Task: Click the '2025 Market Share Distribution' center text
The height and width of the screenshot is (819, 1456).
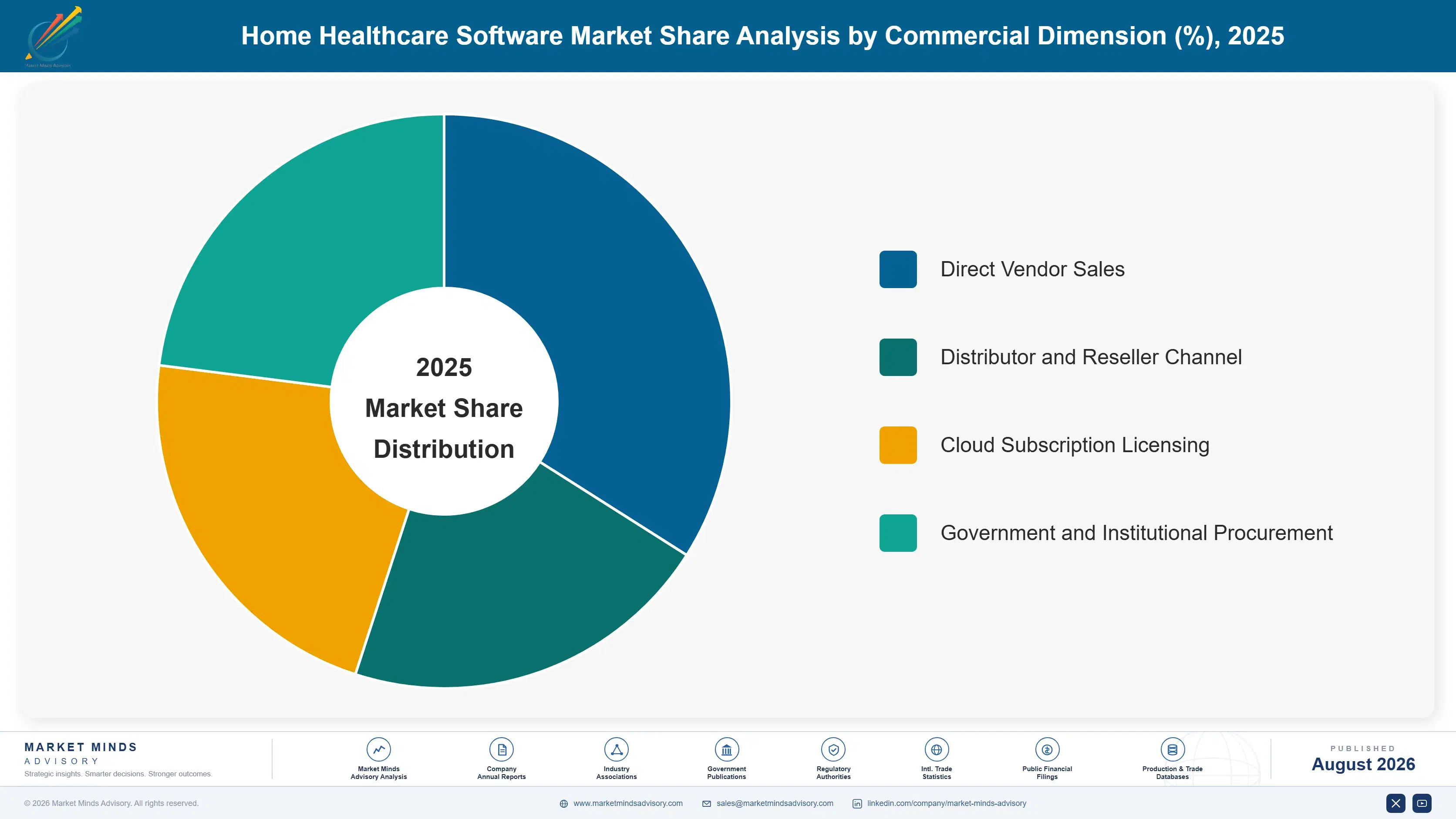Action: 444,408
